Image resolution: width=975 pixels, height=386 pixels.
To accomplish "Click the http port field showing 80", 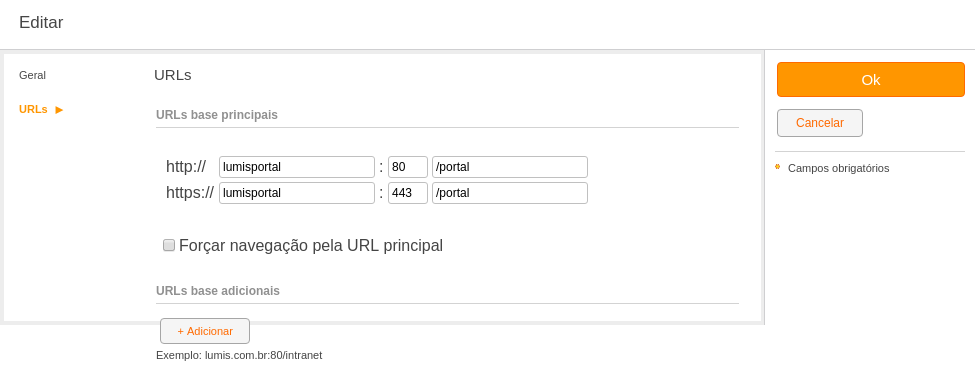I will (408, 167).
